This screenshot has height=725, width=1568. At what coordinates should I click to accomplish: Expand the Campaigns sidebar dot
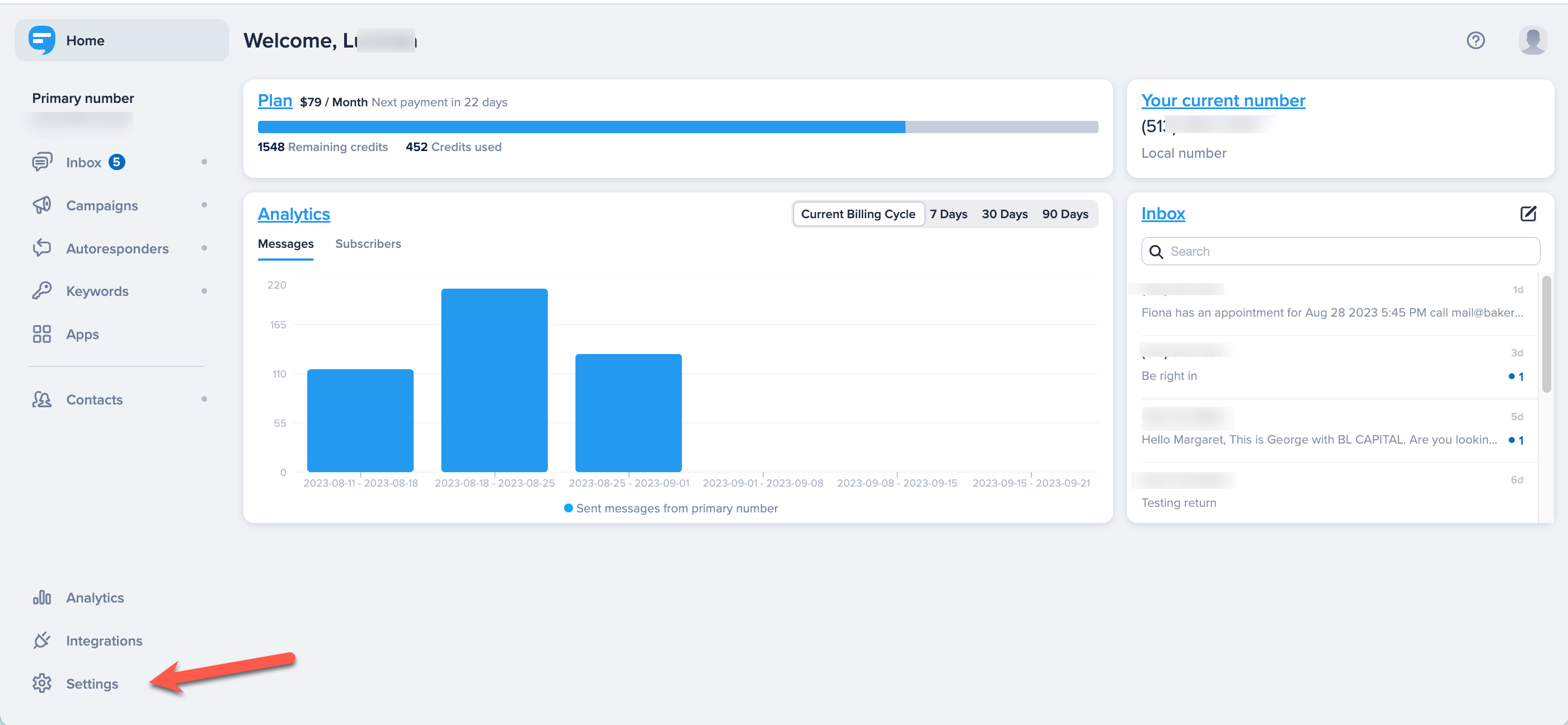[x=204, y=205]
